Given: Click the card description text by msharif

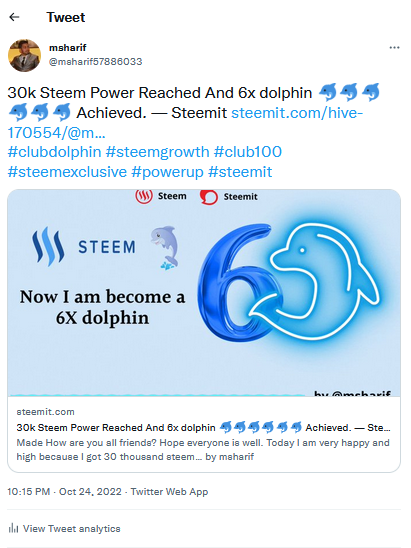Looking at the screenshot, I should 203,450.
